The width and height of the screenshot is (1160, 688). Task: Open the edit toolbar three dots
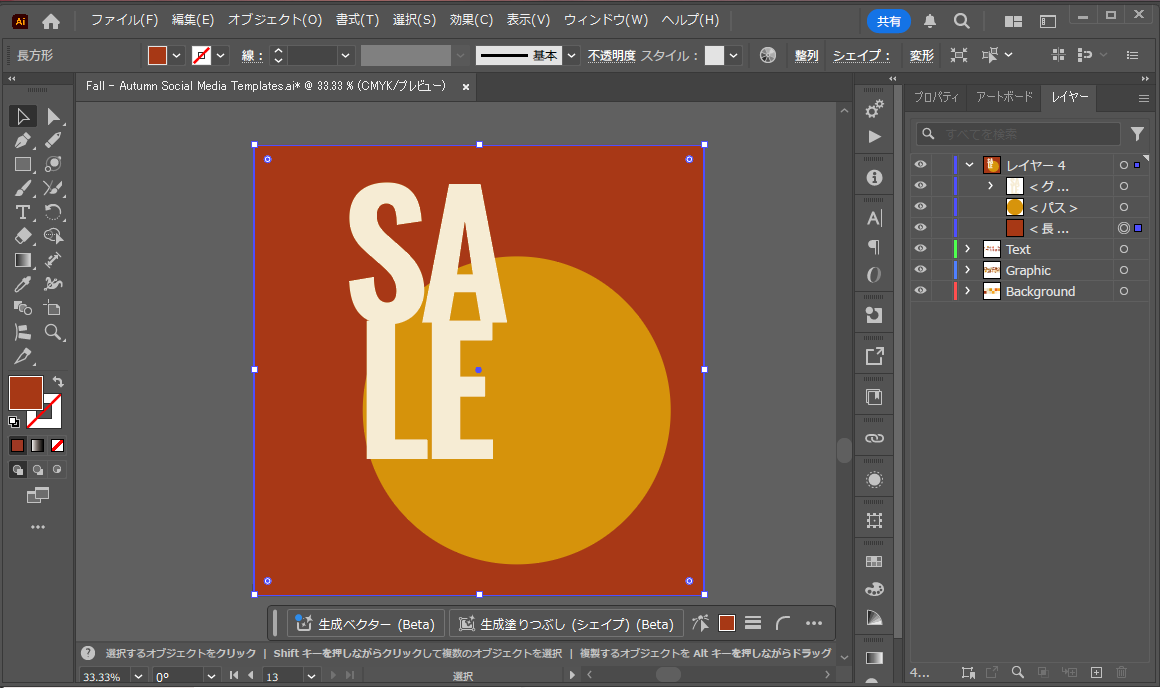pyautogui.click(x=38, y=527)
